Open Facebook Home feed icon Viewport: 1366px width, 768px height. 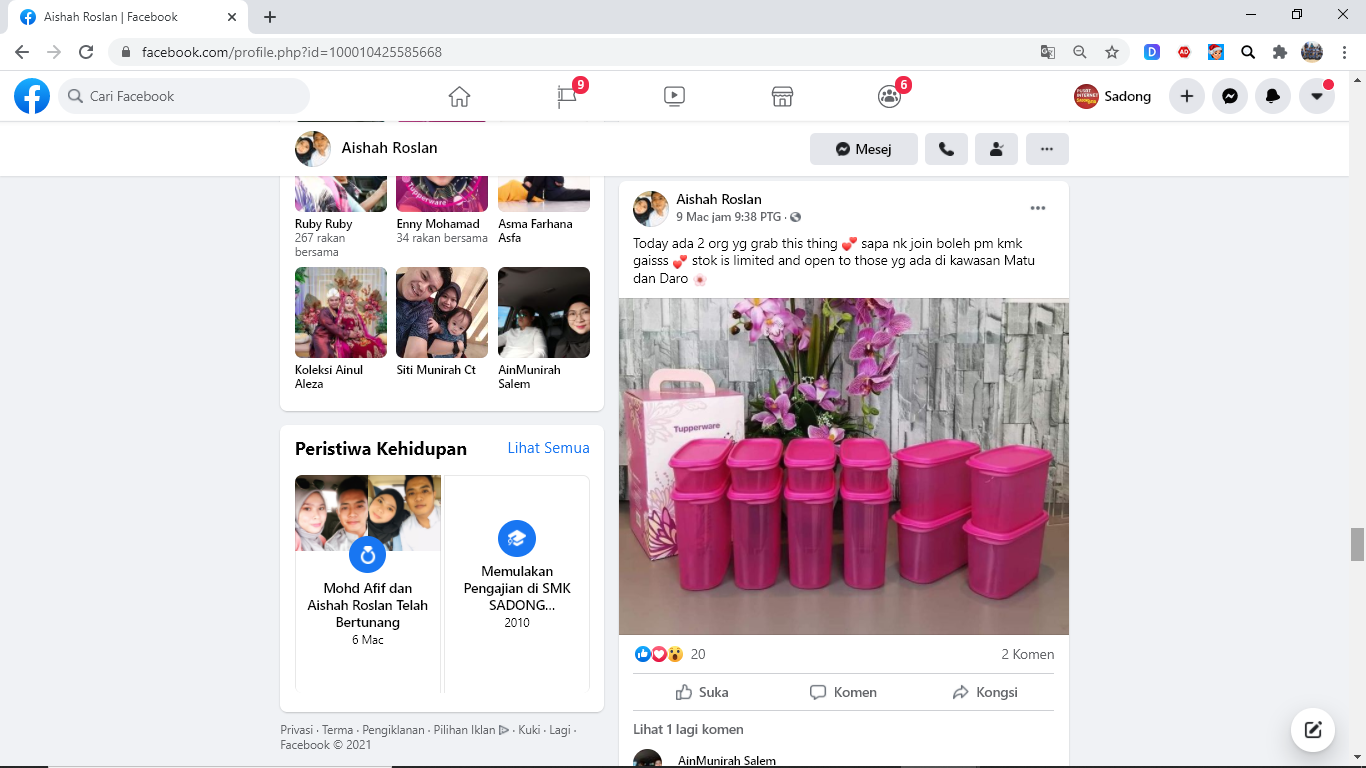[x=459, y=97]
